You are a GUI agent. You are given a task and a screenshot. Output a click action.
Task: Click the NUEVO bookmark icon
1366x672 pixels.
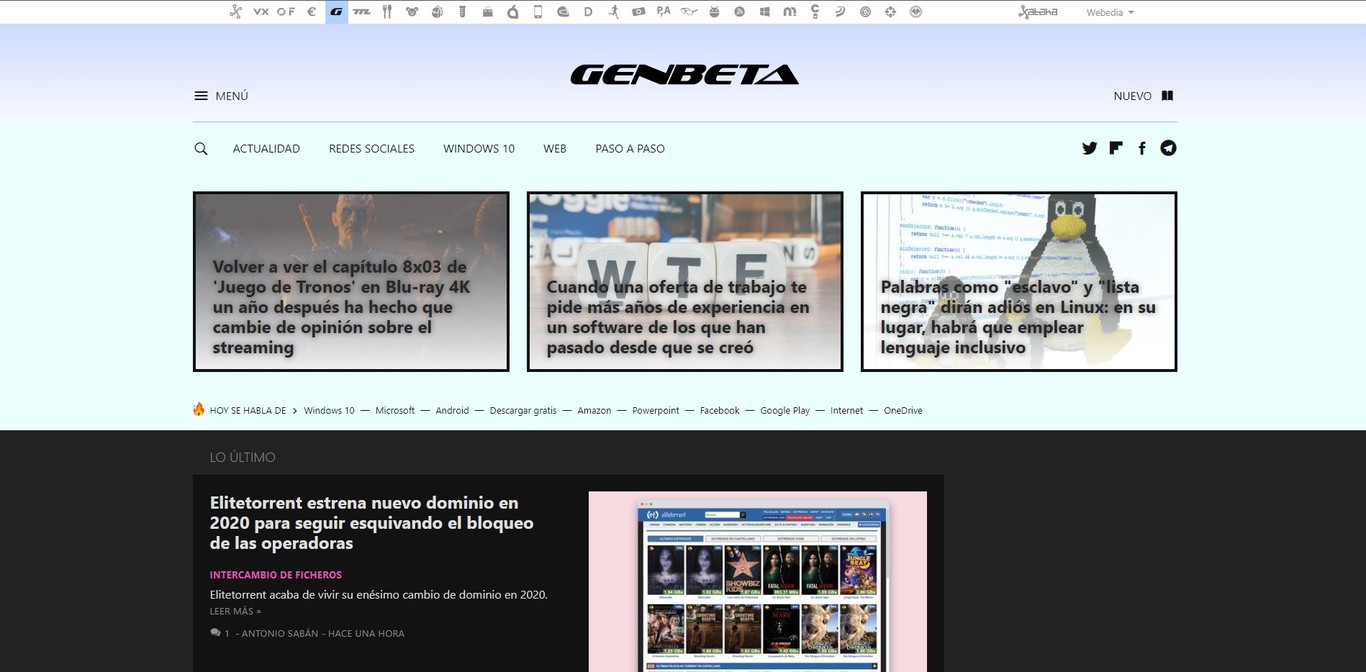pos(1167,96)
